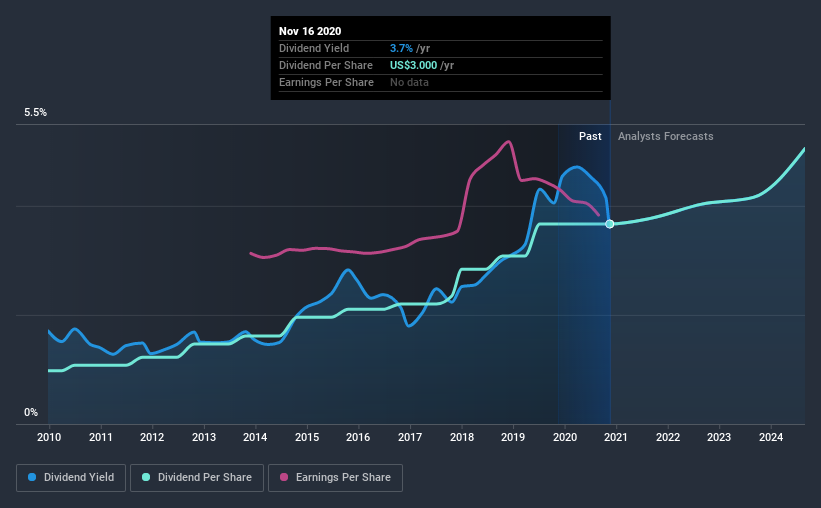The image size is (821, 508).
Task: Click the Dividend Per Share row label in tooltip
Action: [326, 65]
